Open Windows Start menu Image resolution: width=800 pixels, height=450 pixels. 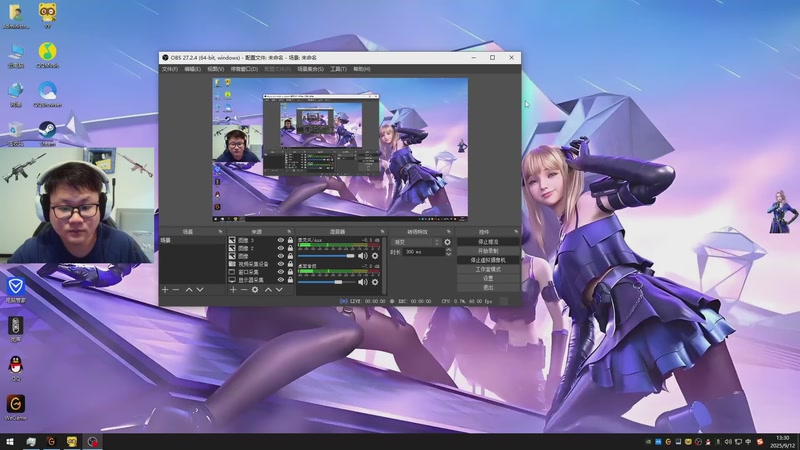10,441
